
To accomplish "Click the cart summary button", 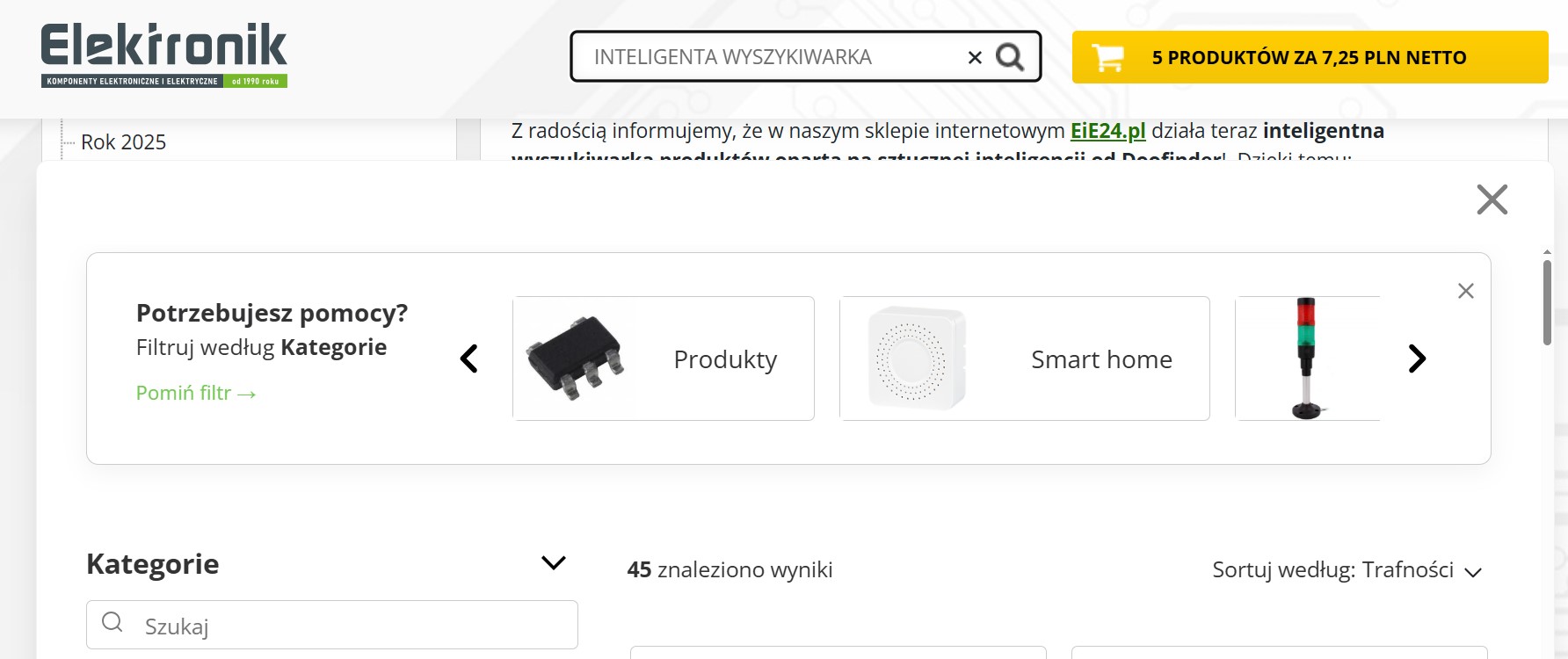I will pyautogui.click(x=1309, y=58).
